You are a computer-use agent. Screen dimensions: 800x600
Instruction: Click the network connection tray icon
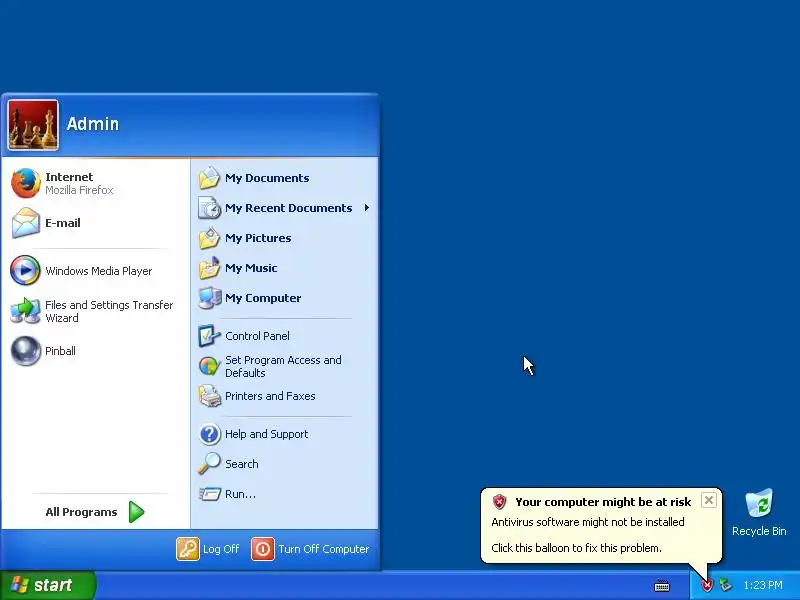click(725, 585)
